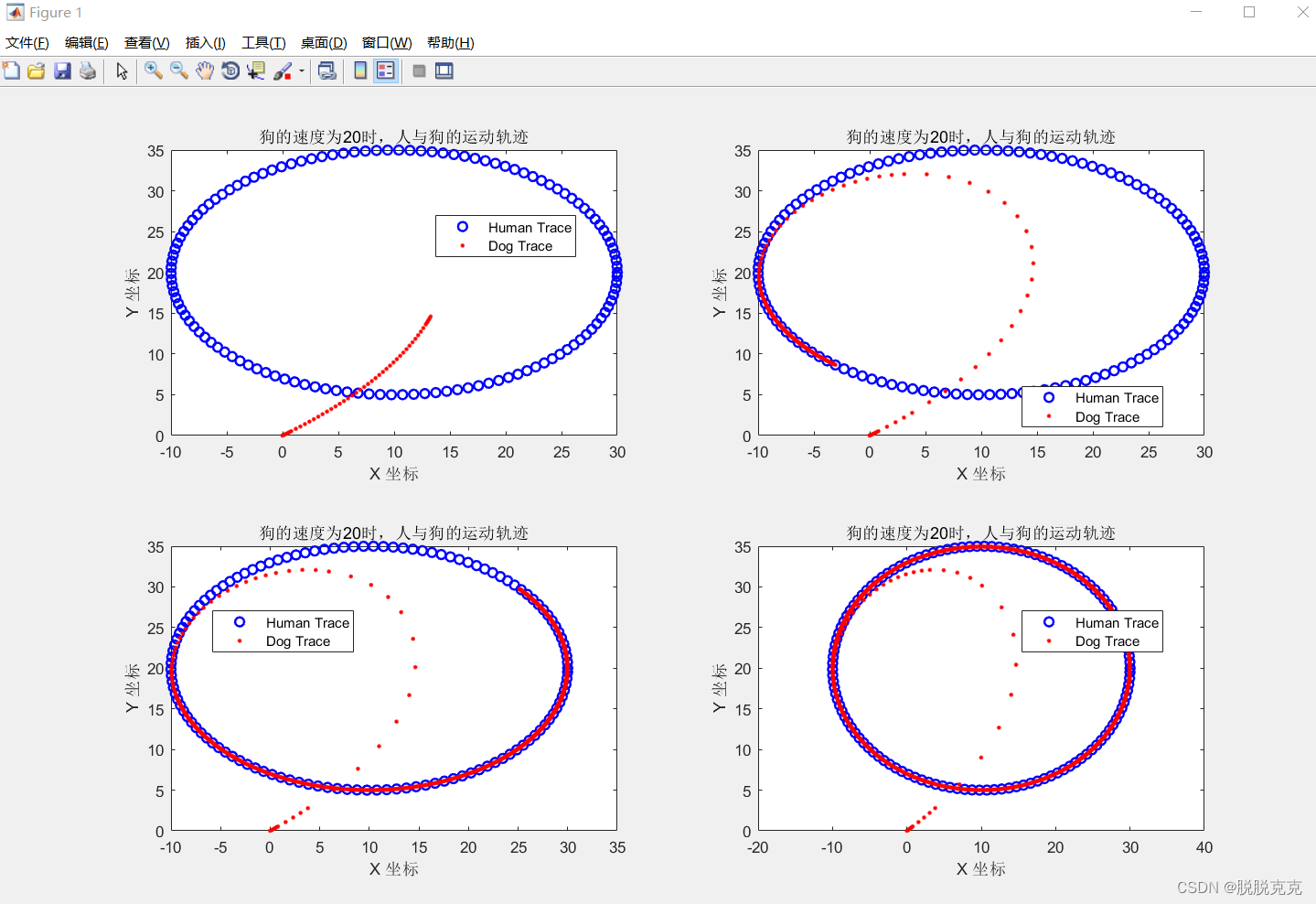Image resolution: width=1316 pixels, height=904 pixels.
Task: Click the top-right plot's X 坐标 label
Action: [x=981, y=473]
